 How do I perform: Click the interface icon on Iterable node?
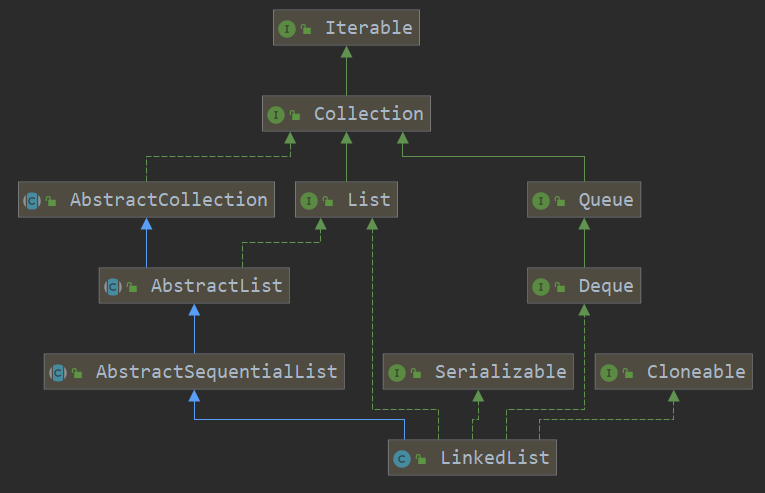point(288,29)
